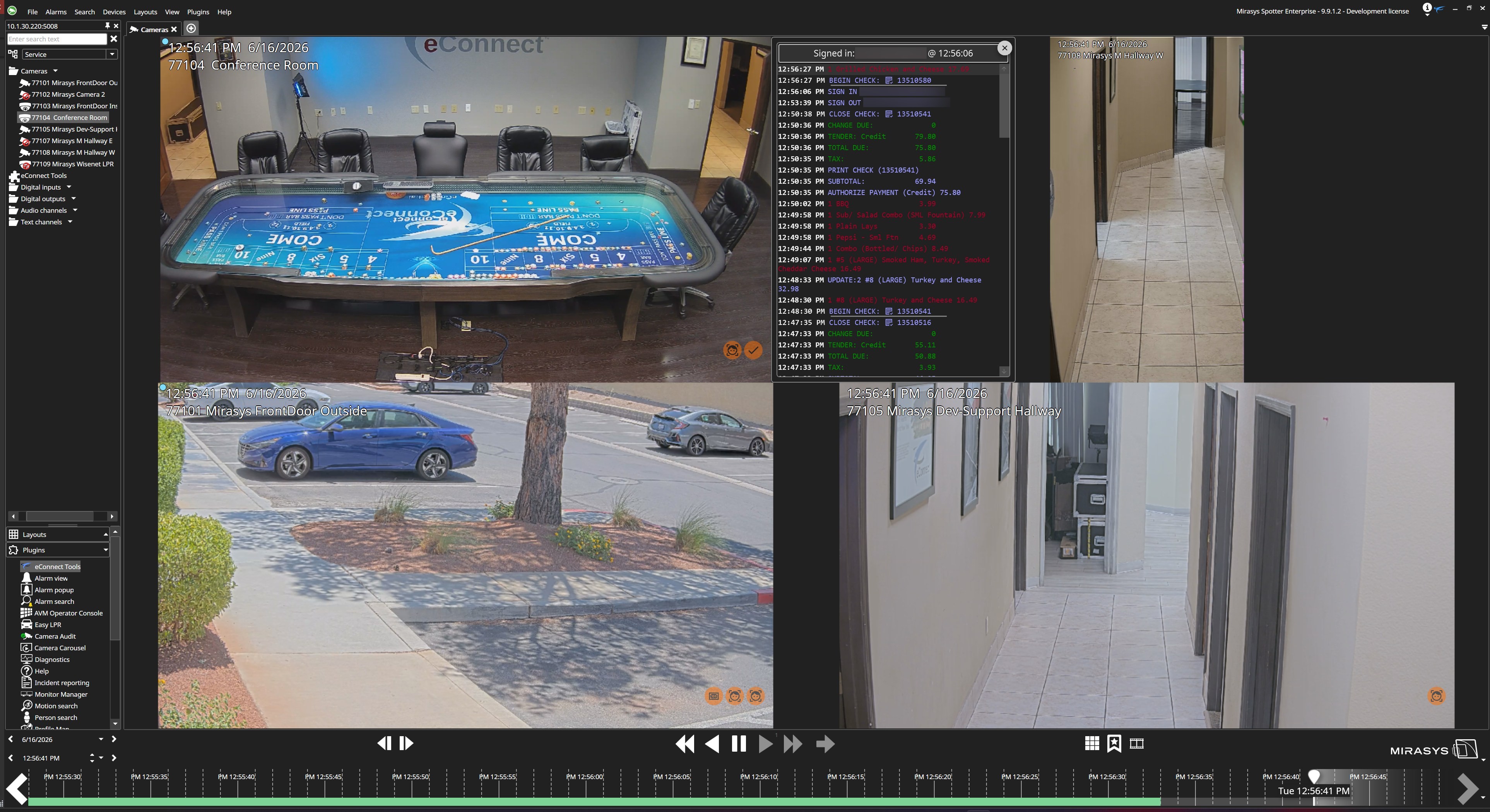
Task: Open Monitor Manager plugin
Action: [x=55, y=694]
